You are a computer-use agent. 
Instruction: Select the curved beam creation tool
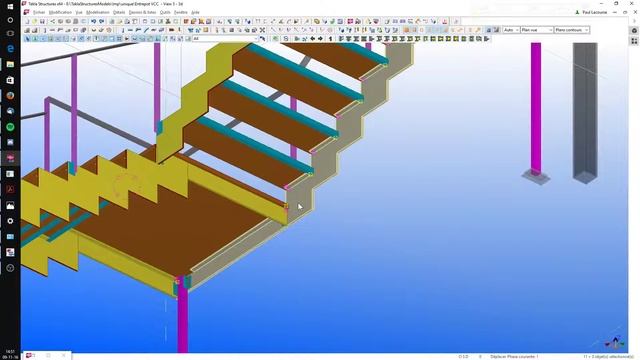click(146, 30)
